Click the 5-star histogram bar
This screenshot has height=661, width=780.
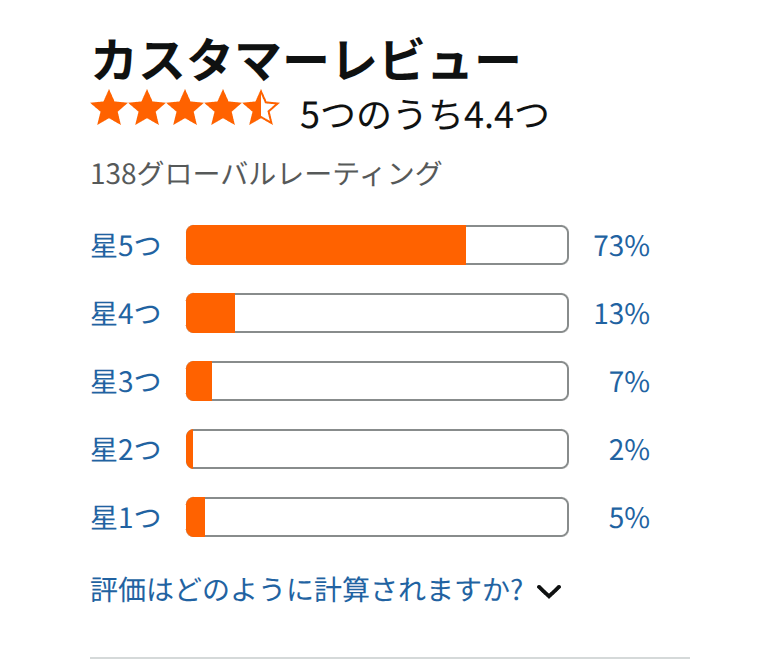pyautogui.click(x=377, y=245)
